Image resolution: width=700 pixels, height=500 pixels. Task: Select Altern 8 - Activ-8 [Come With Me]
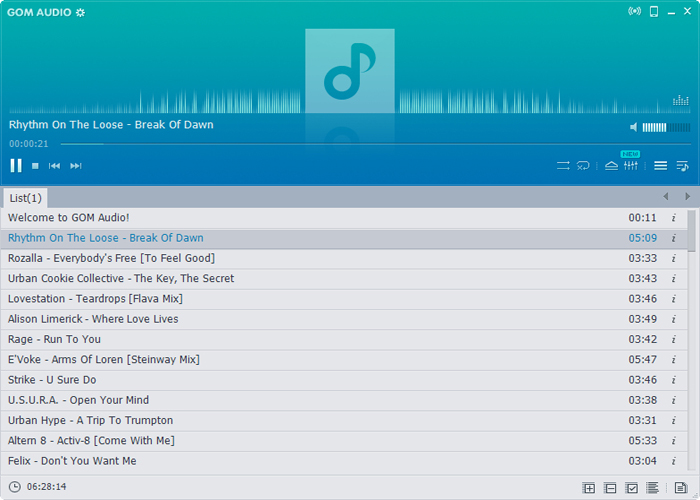pos(344,441)
